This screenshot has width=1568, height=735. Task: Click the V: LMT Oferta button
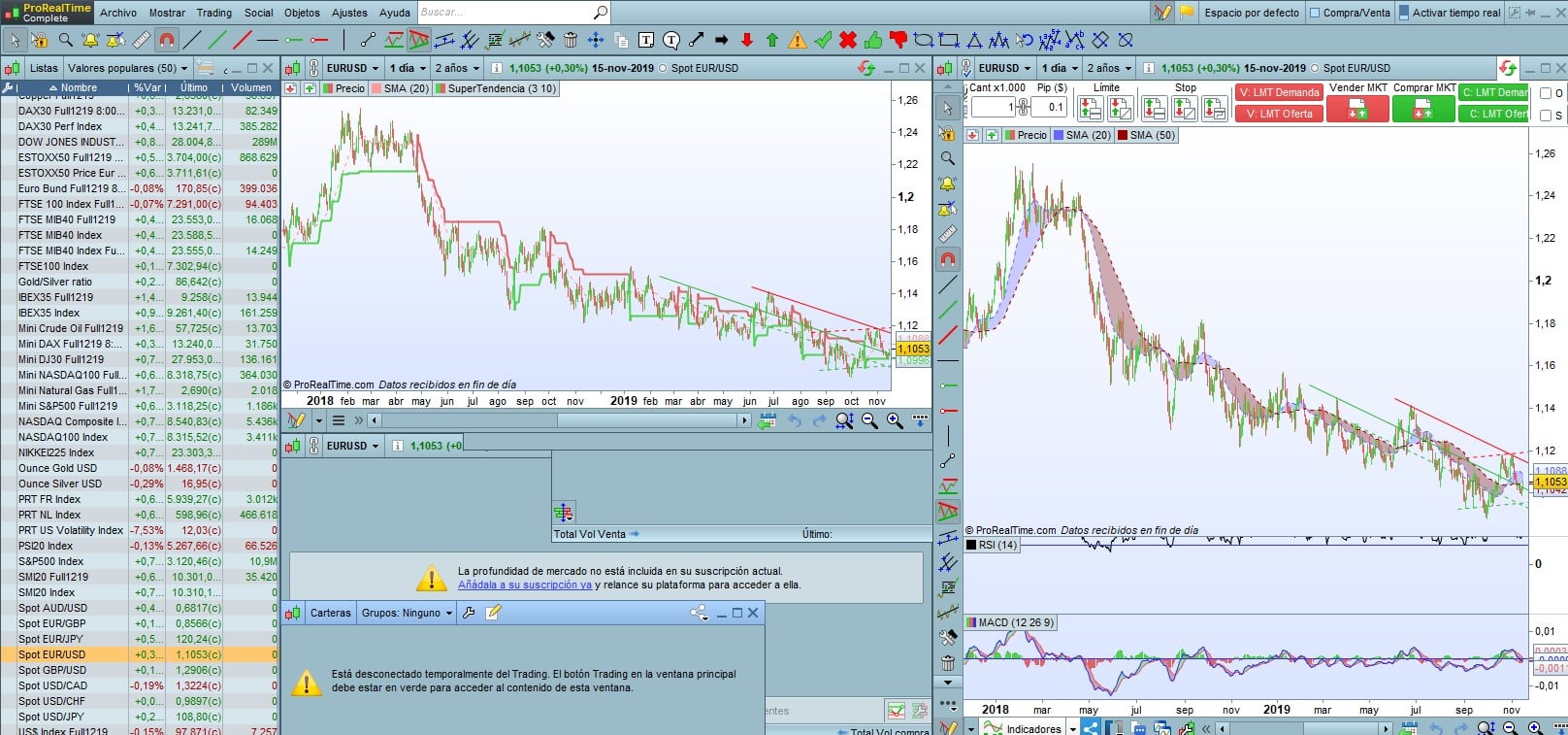1279,114
